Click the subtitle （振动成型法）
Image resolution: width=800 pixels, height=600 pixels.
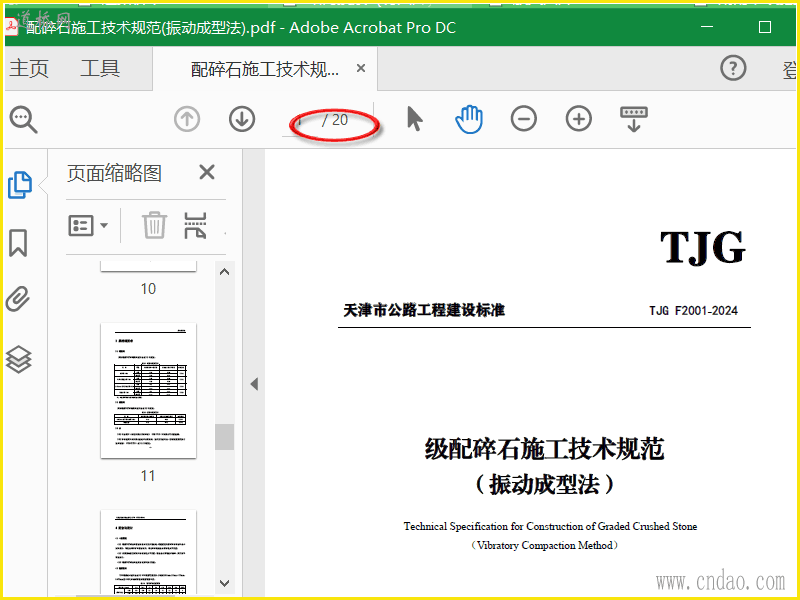click(x=544, y=484)
